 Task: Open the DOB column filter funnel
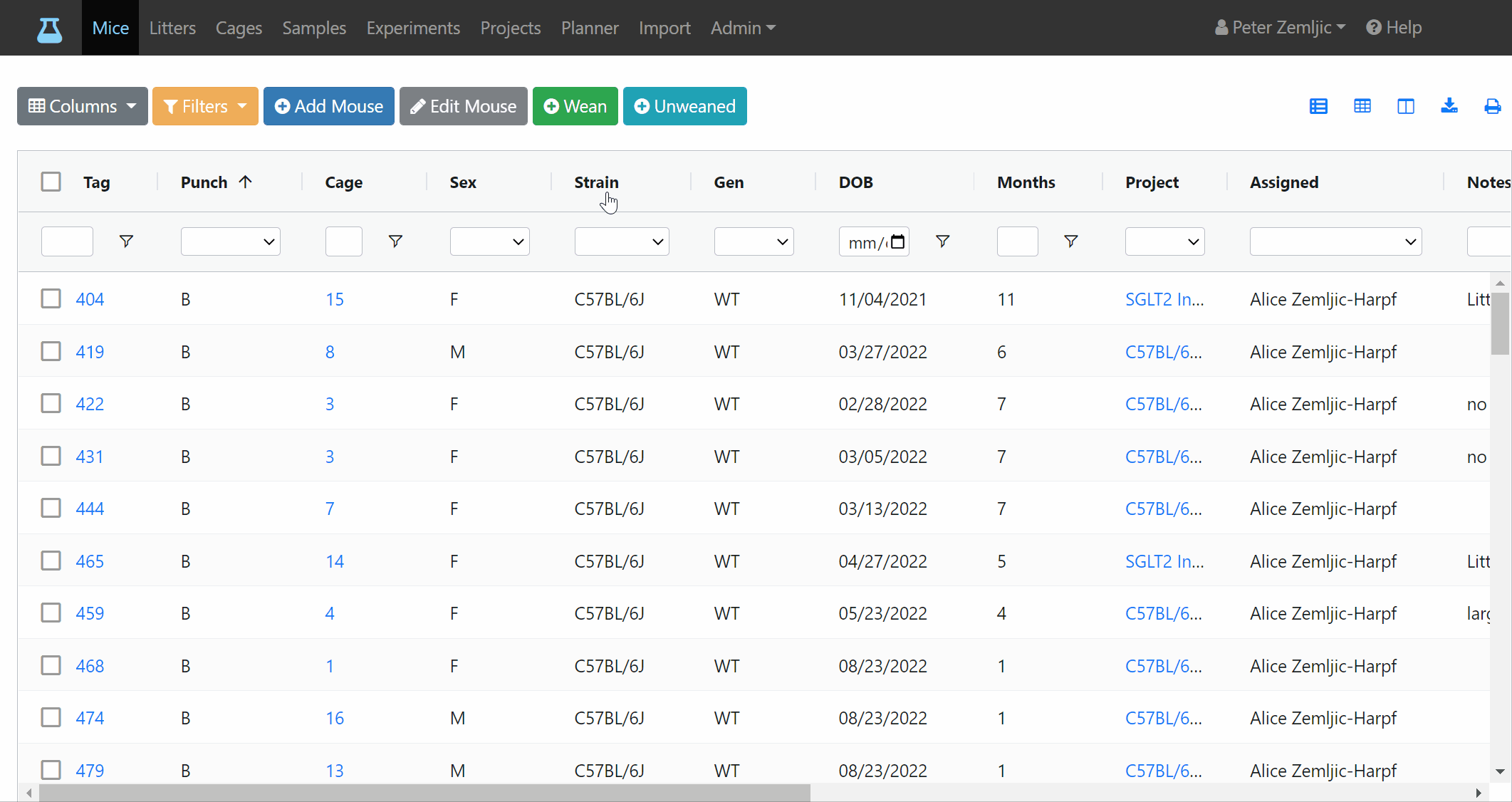[x=942, y=241]
